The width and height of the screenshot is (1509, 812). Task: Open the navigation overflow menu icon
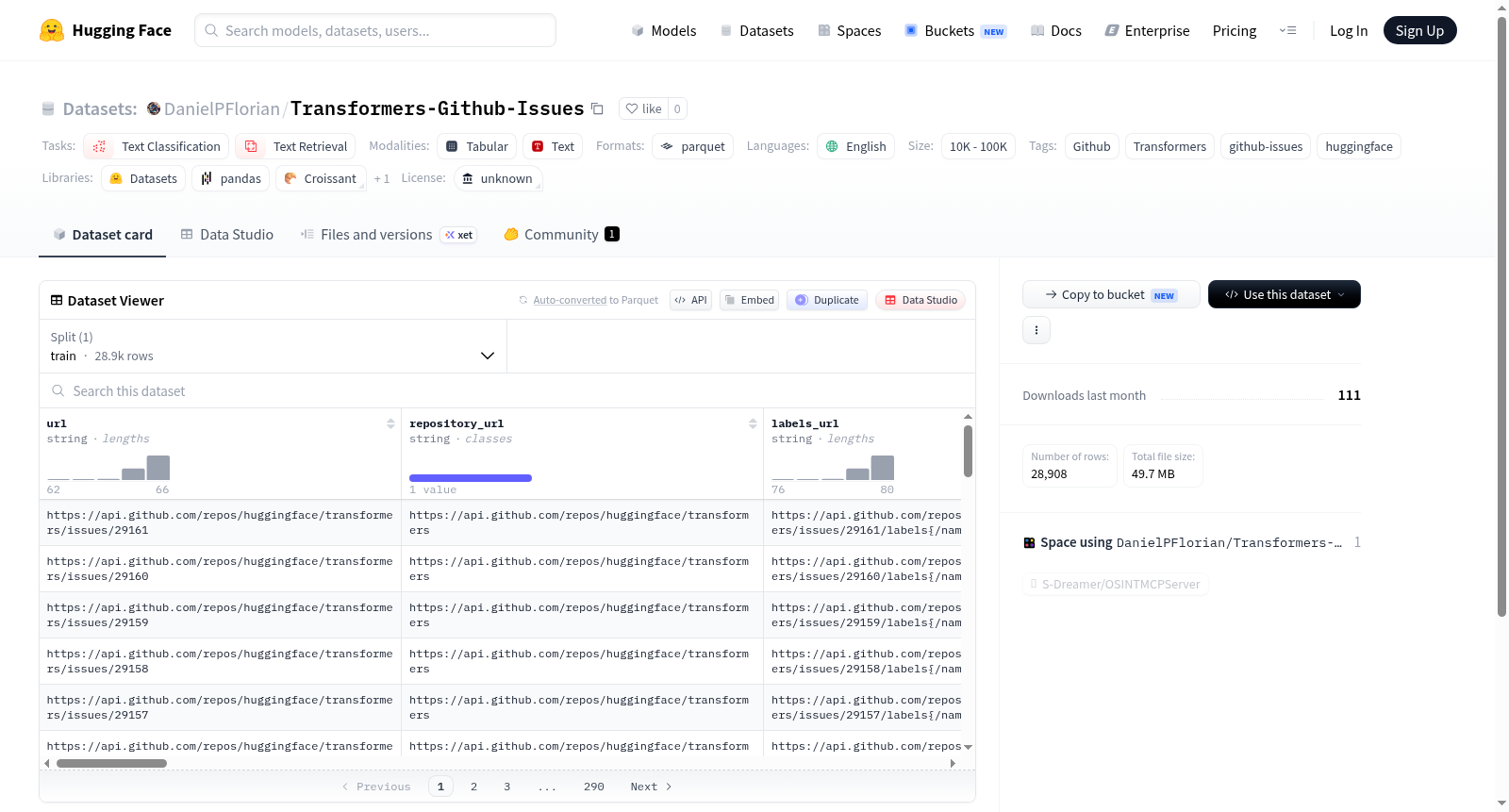click(1287, 30)
